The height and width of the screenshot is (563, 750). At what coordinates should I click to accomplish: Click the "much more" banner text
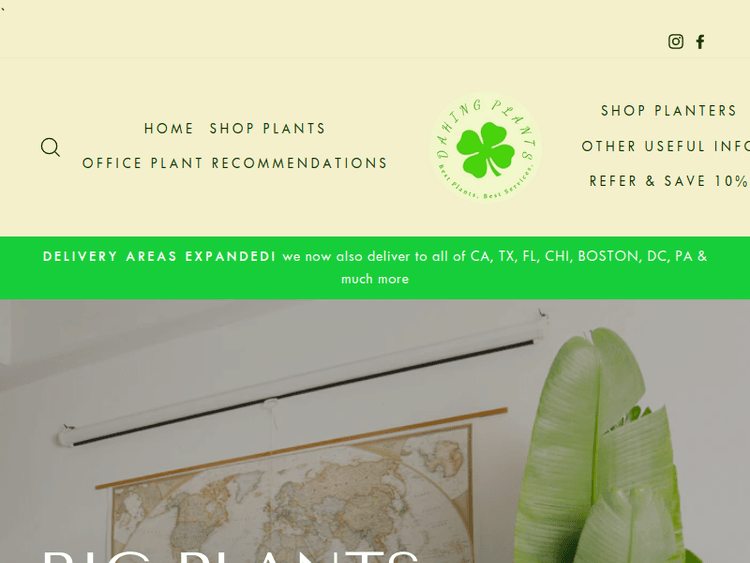375,279
